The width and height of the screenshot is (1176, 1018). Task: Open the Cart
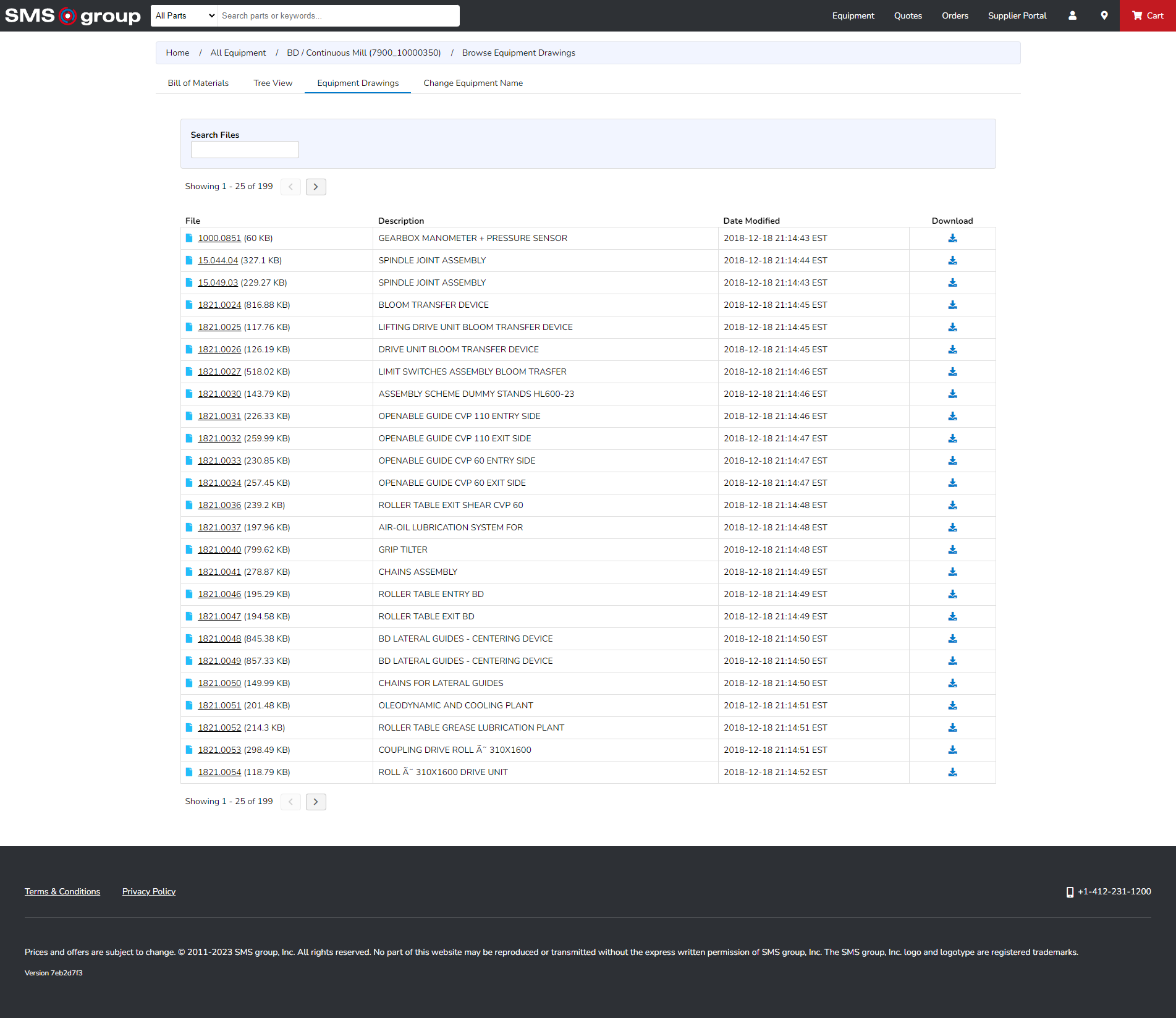click(x=1148, y=16)
